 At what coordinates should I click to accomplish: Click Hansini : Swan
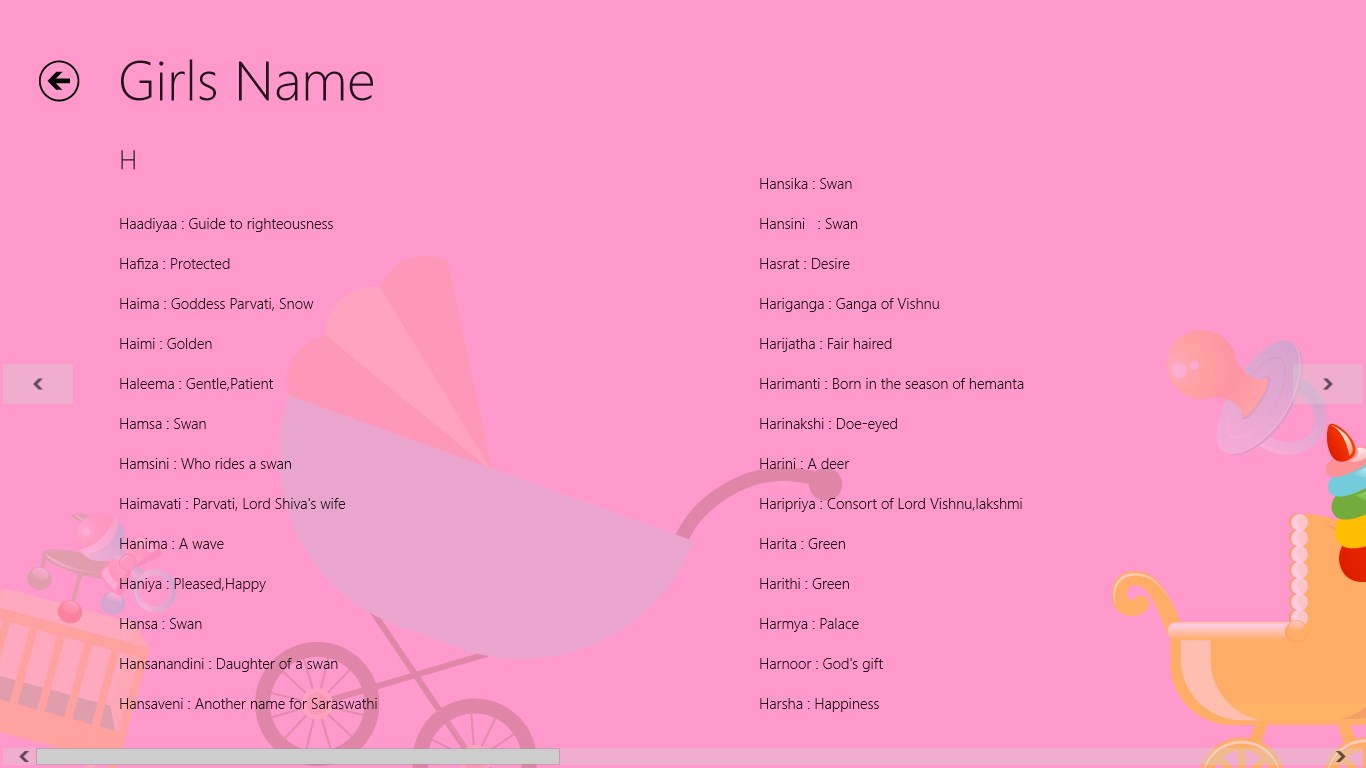(x=808, y=224)
